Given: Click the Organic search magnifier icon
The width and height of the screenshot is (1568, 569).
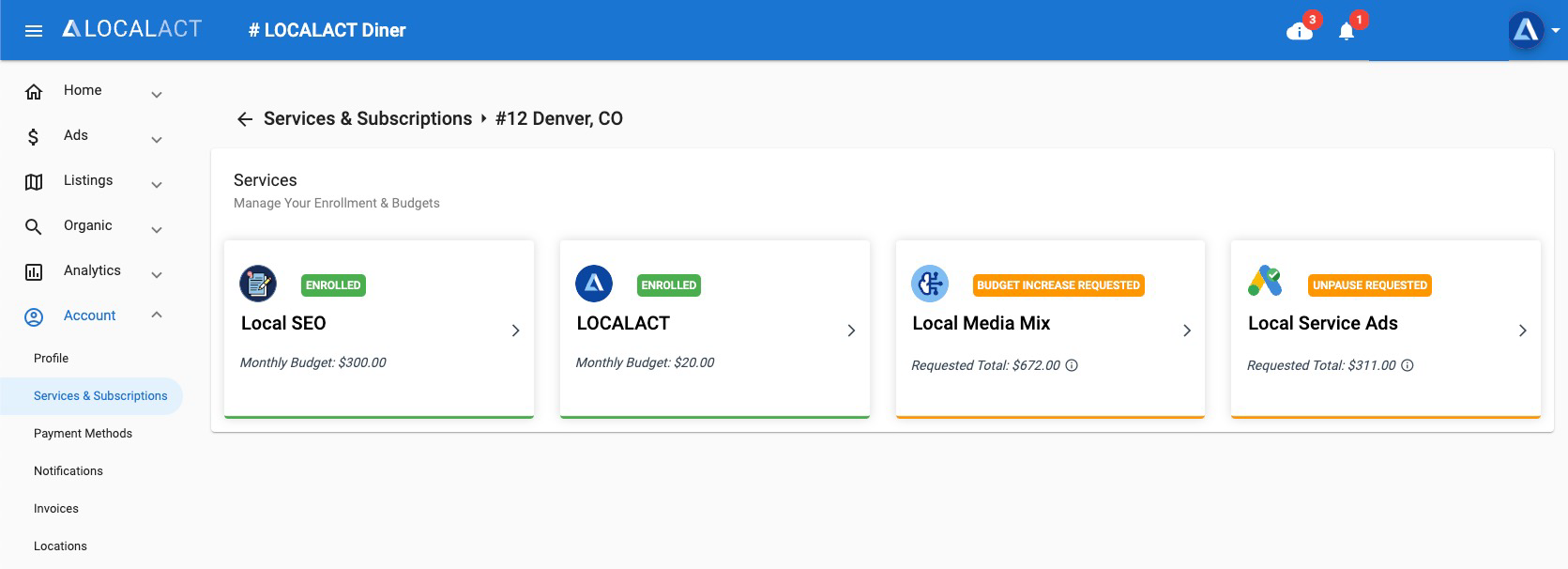Looking at the screenshot, I should coord(34,227).
